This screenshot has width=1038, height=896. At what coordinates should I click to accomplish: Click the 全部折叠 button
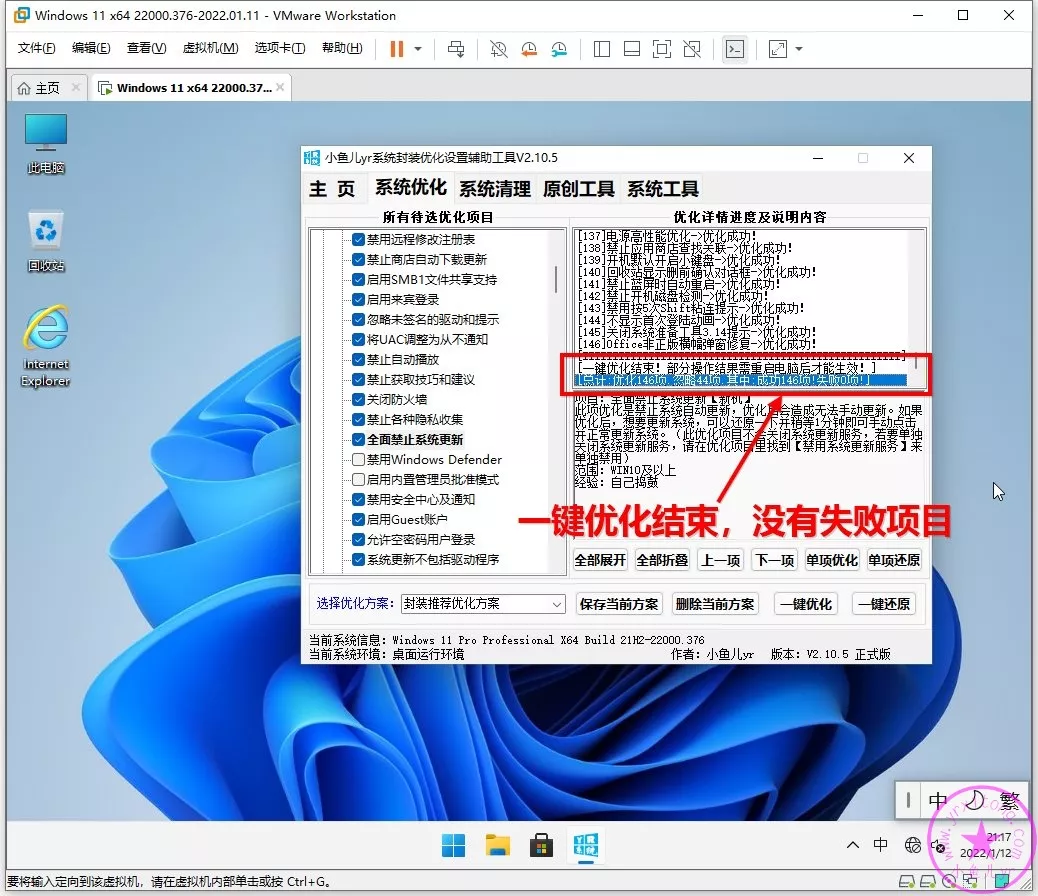[661, 560]
